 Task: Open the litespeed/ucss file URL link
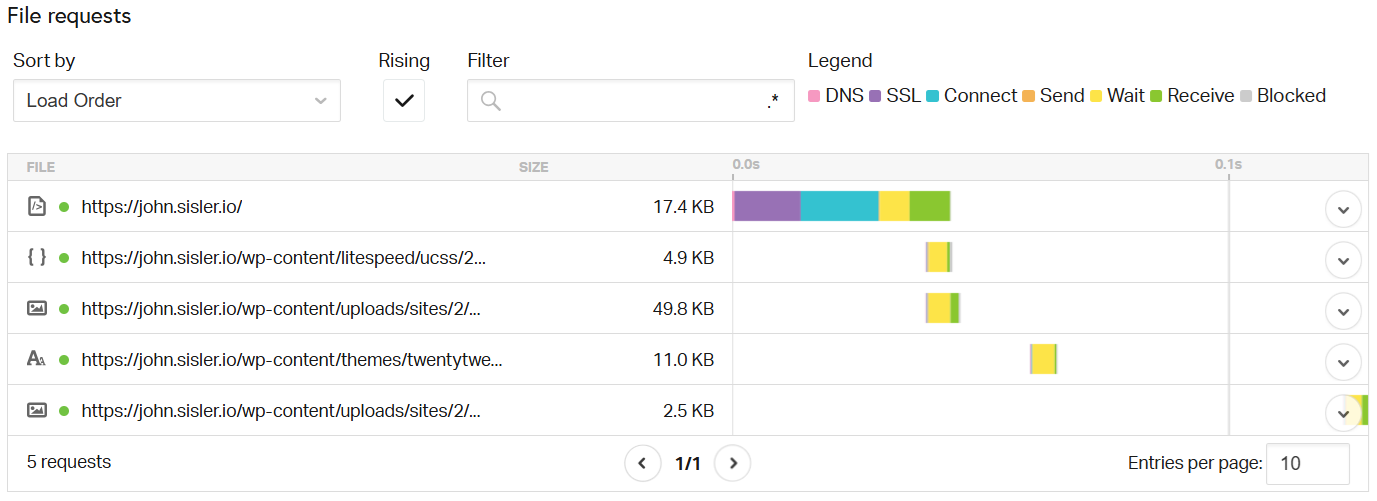click(x=284, y=257)
